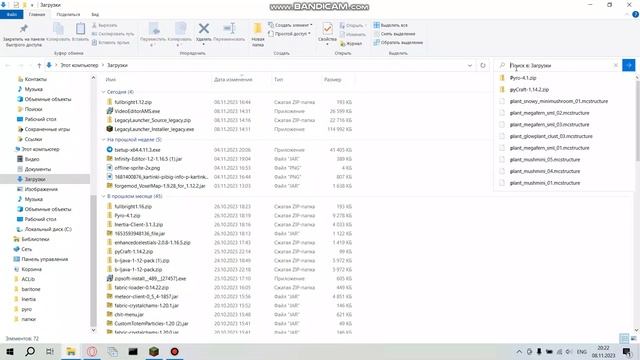Minimize the ribbon with chevron
The height and width of the screenshot is (360, 640).
[x=627, y=14]
